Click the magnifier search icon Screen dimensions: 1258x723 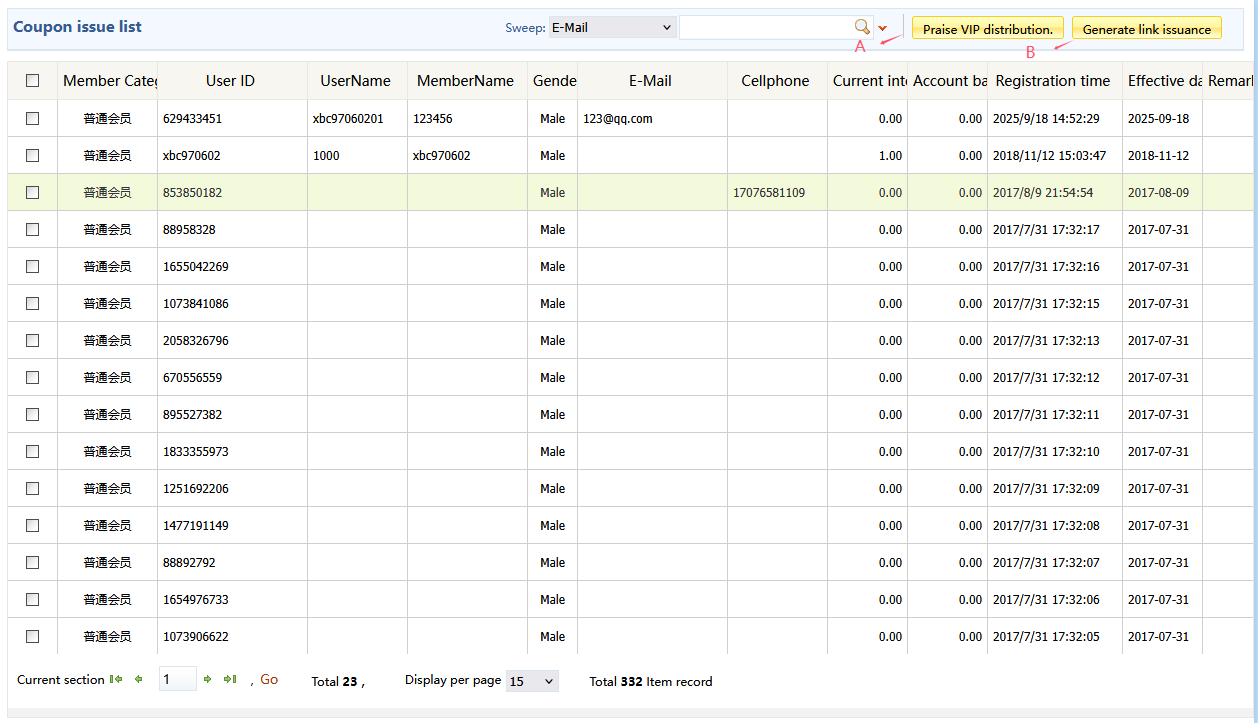click(862, 28)
